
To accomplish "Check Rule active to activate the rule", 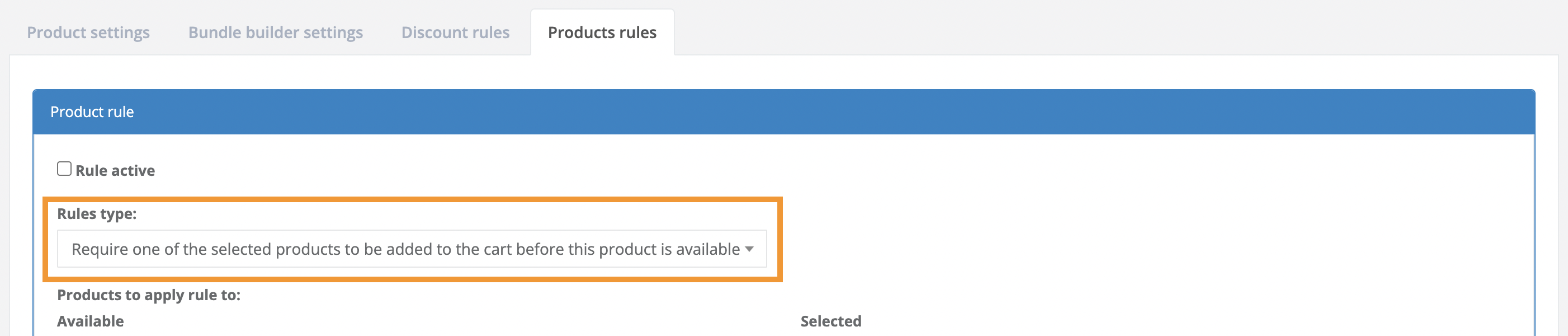I will click(x=64, y=169).
